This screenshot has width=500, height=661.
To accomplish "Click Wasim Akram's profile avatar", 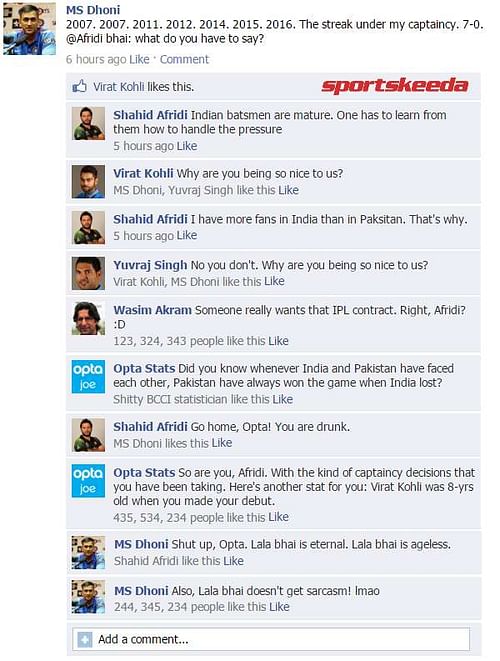I will tap(88, 318).
